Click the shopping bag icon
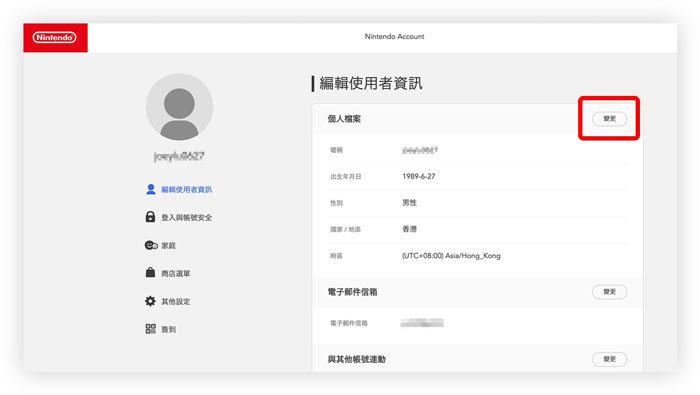This screenshot has height=395, width=700. pyautogui.click(x=150, y=272)
